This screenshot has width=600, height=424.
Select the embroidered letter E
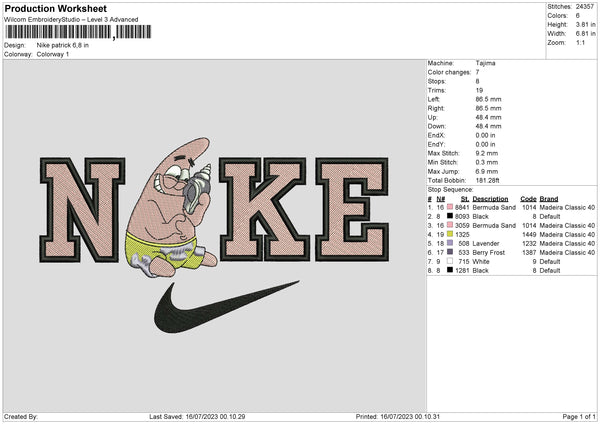[x=352, y=209]
